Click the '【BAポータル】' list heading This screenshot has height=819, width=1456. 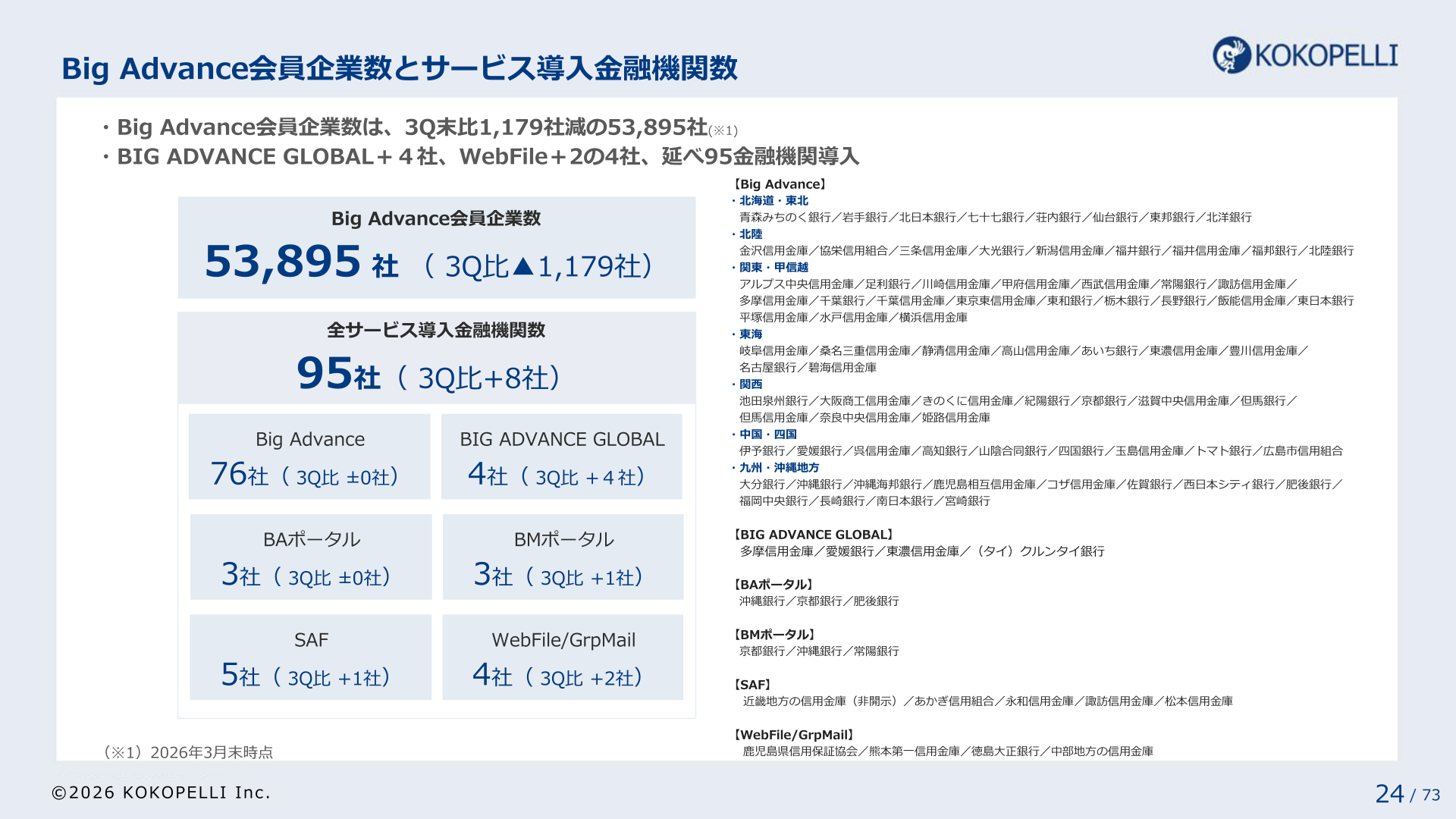773,585
